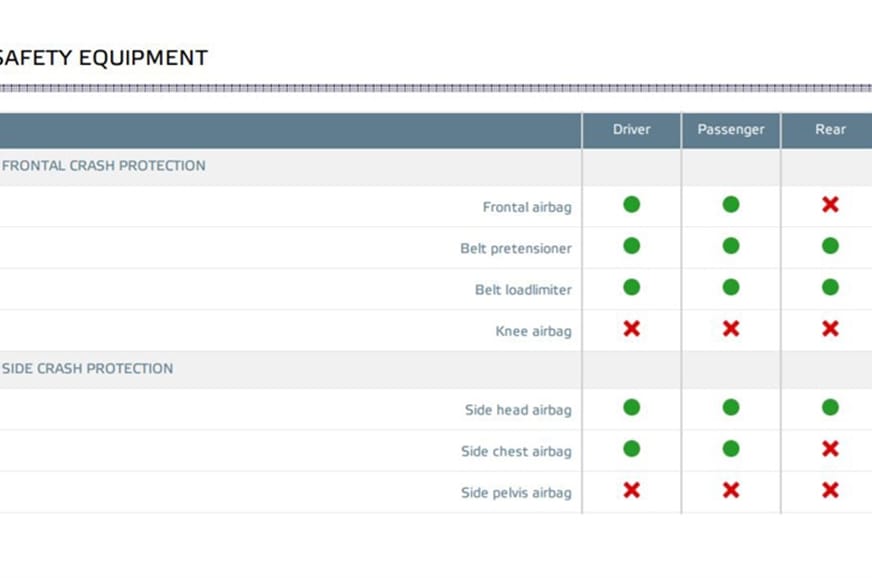
Task: Click the red X for Rear frontal airbag
Action: [x=830, y=205]
